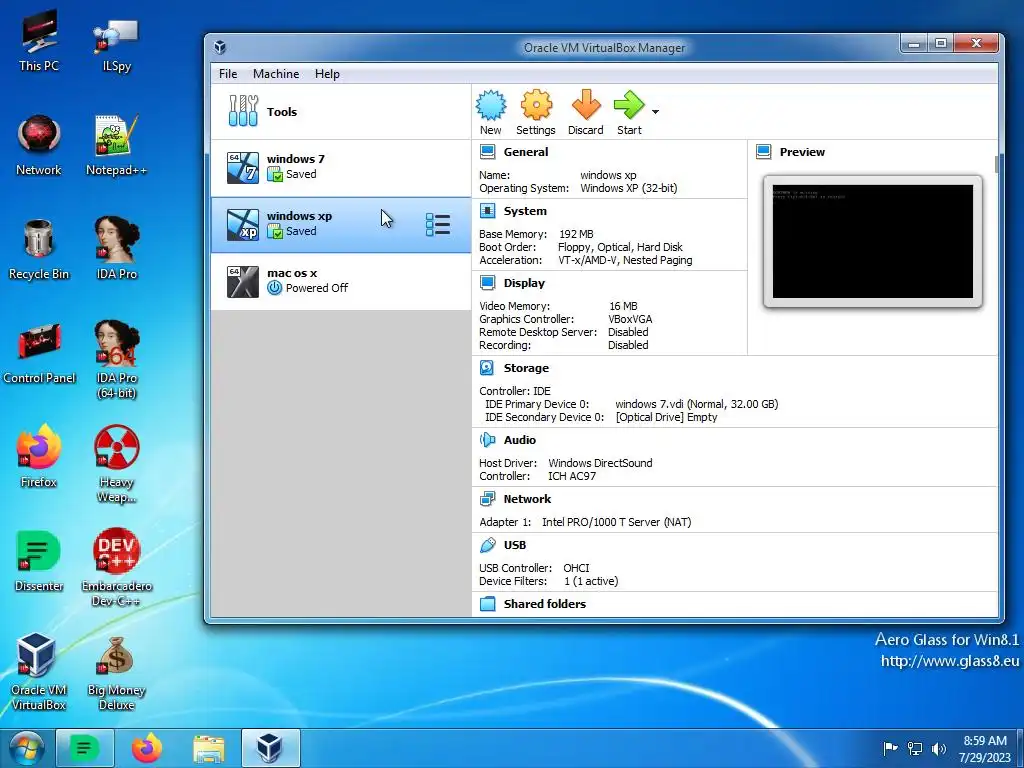Open the Help menu
Viewport: 1024px width, 768px height.
point(327,74)
